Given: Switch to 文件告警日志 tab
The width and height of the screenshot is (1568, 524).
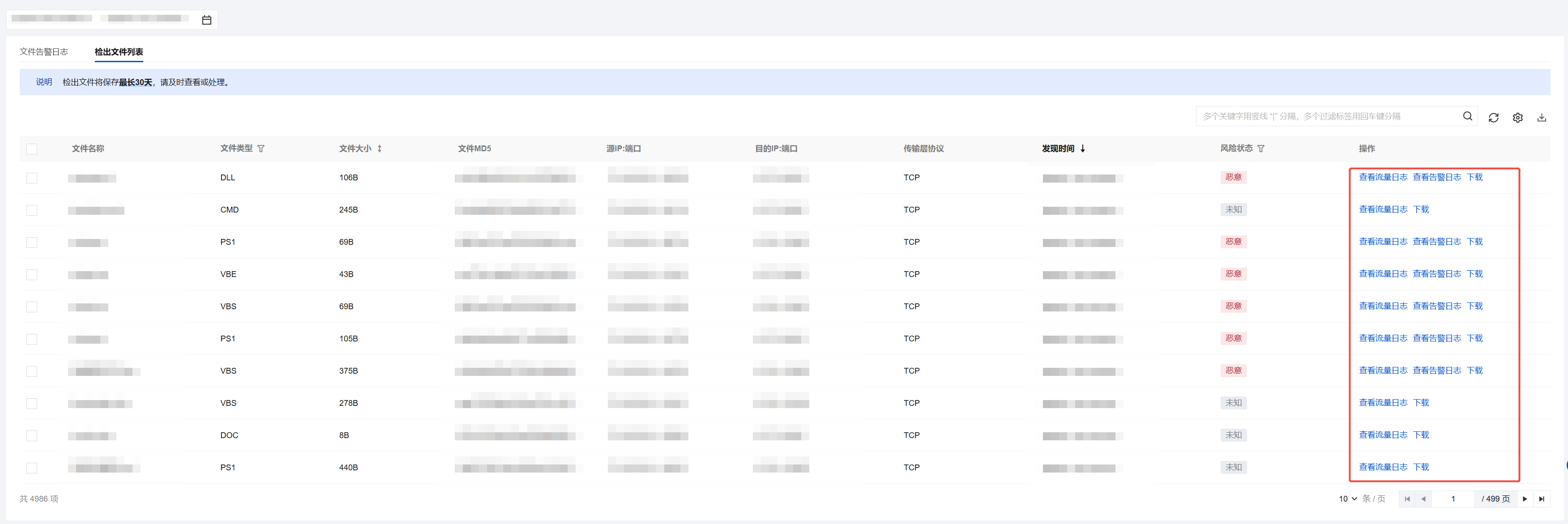Looking at the screenshot, I should click(44, 52).
